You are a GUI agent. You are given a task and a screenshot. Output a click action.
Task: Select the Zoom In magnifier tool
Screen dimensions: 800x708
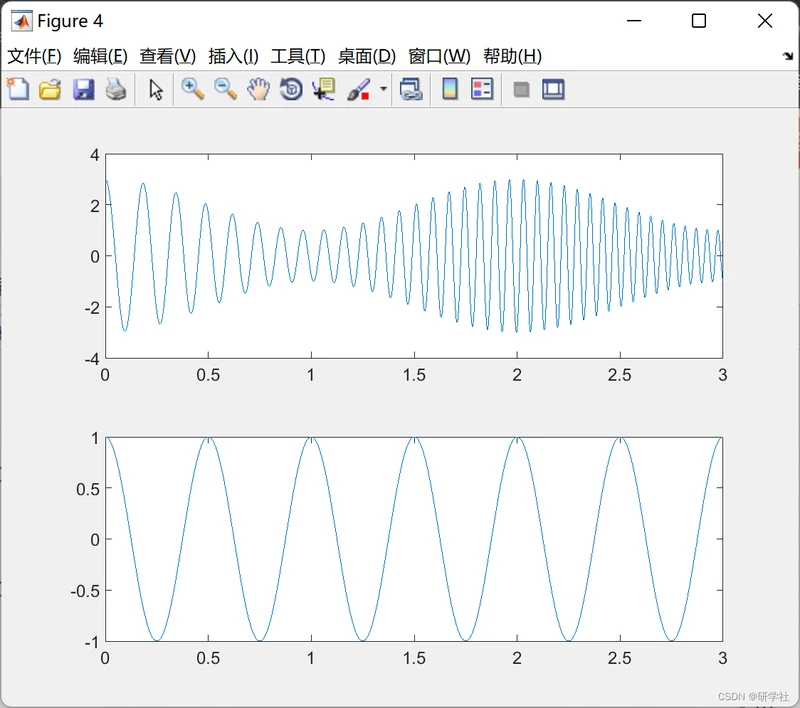193,89
